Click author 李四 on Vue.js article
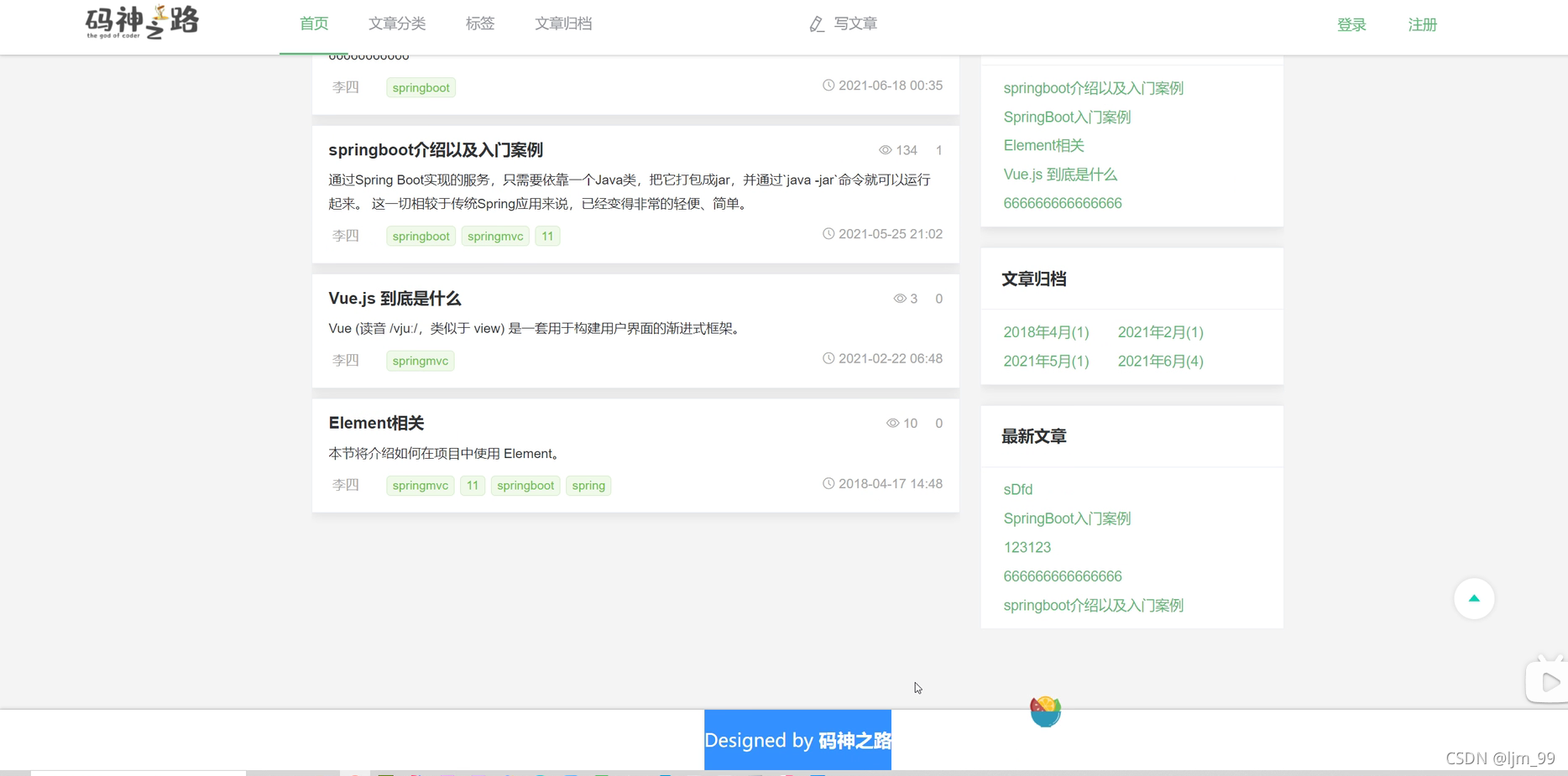This screenshot has height=776, width=1568. point(345,361)
